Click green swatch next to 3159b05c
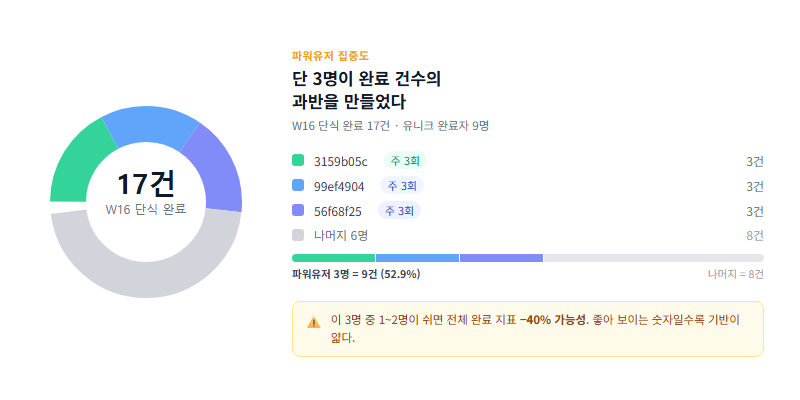800x400 pixels. coord(298,160)
